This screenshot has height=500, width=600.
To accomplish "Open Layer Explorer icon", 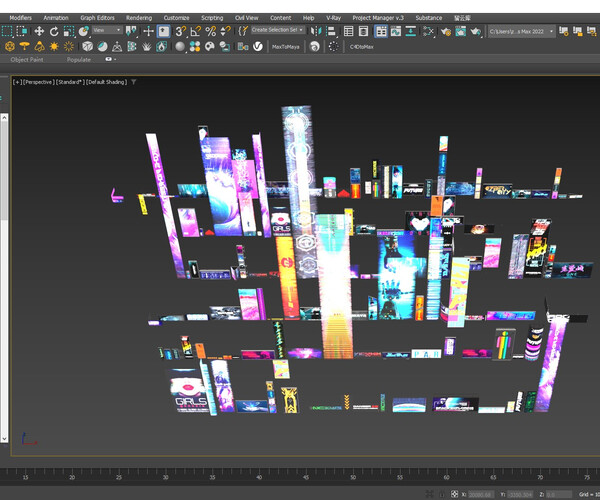I will (x=363, y=31).
